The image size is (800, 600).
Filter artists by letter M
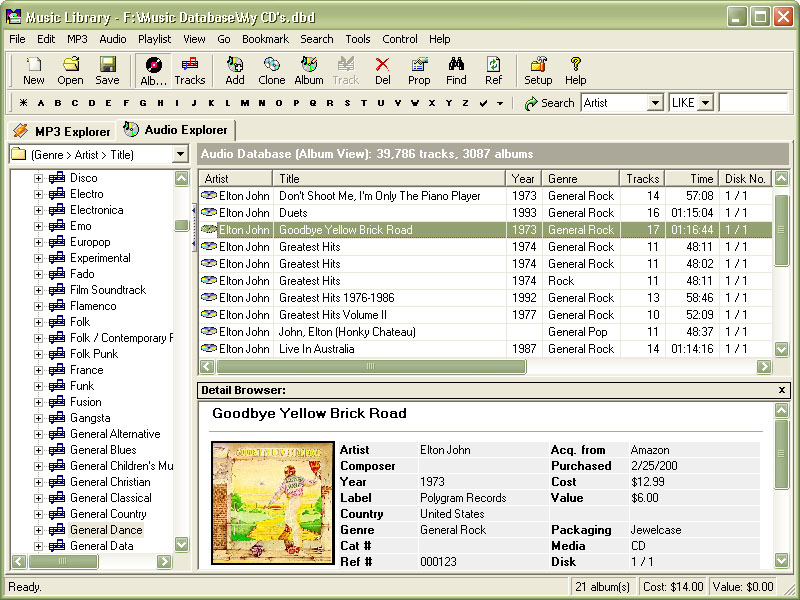click(x=245, y=103)
